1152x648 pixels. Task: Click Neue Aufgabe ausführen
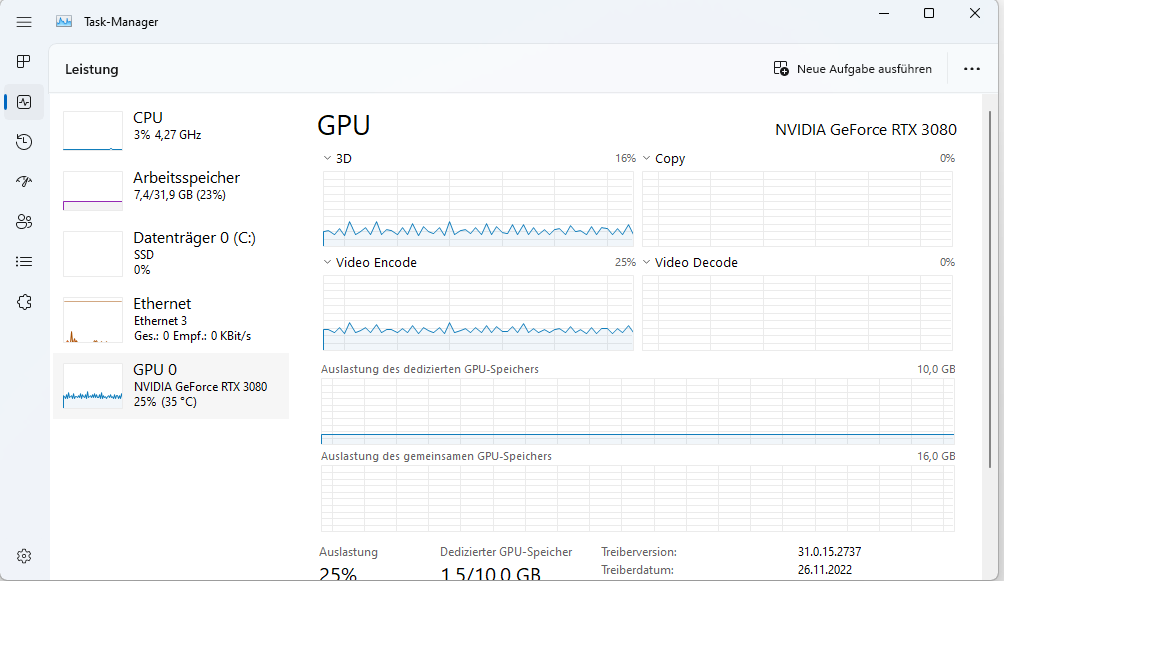pos(855,68)
